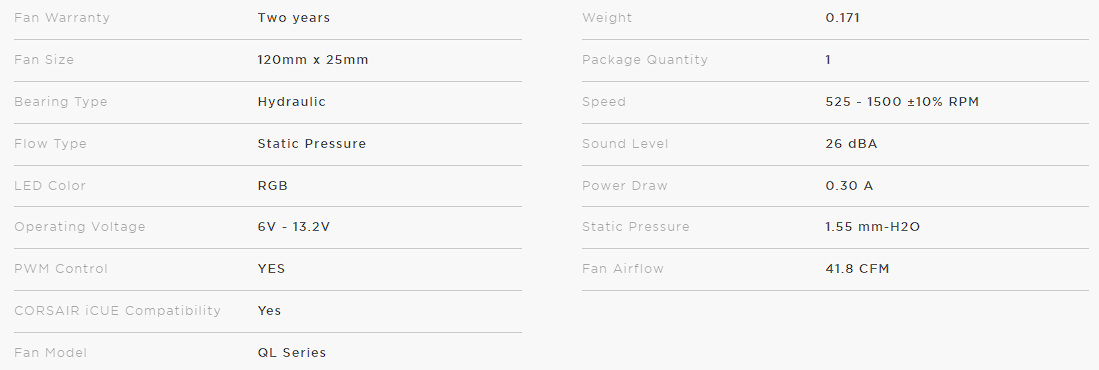Image resolution: width=1099 pixels, height=370 pixels.
Task: Click the CORSAIR iCUE Compatibility label
Action: pos(118,310)
